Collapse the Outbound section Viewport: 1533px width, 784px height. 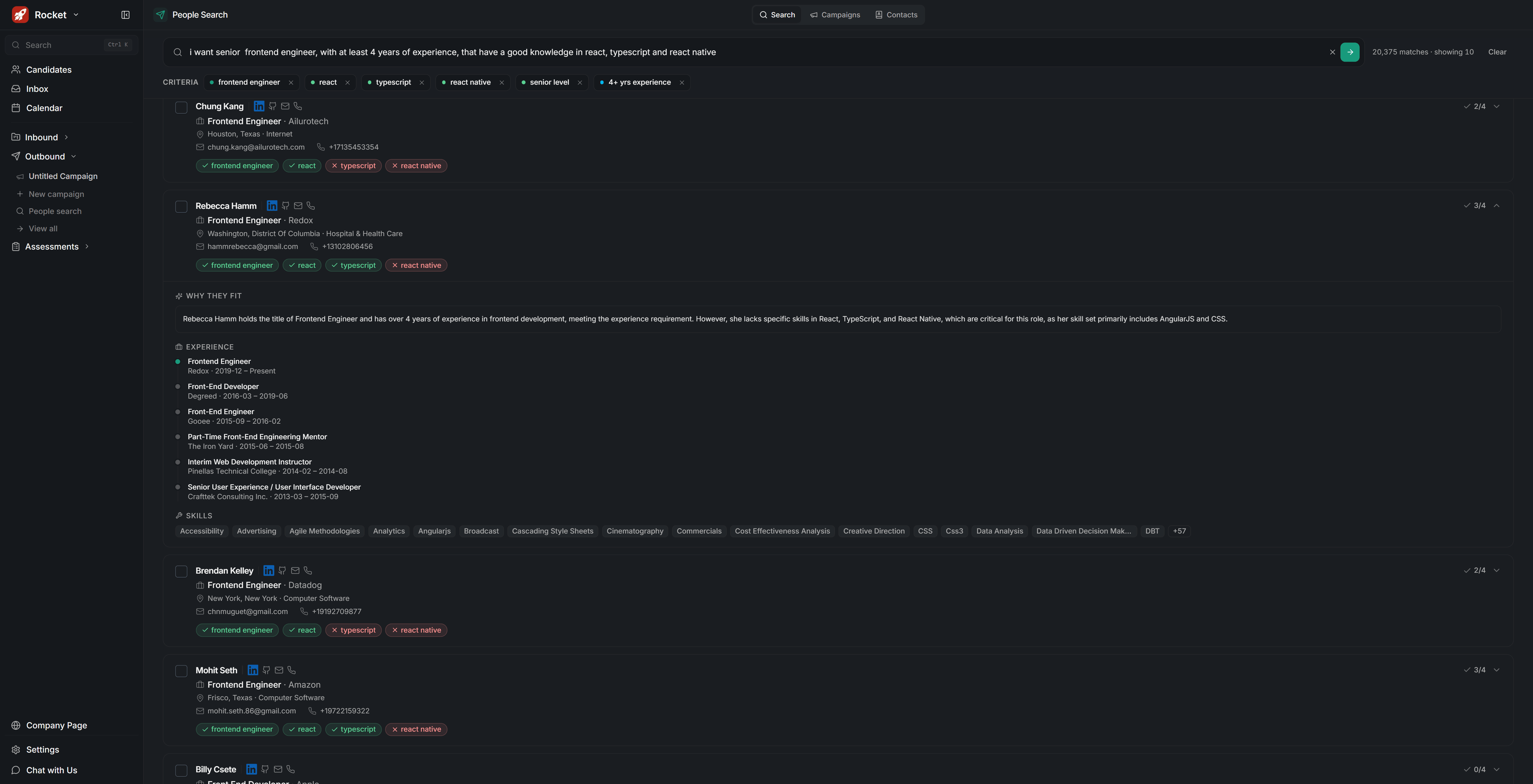click(73, 156)
